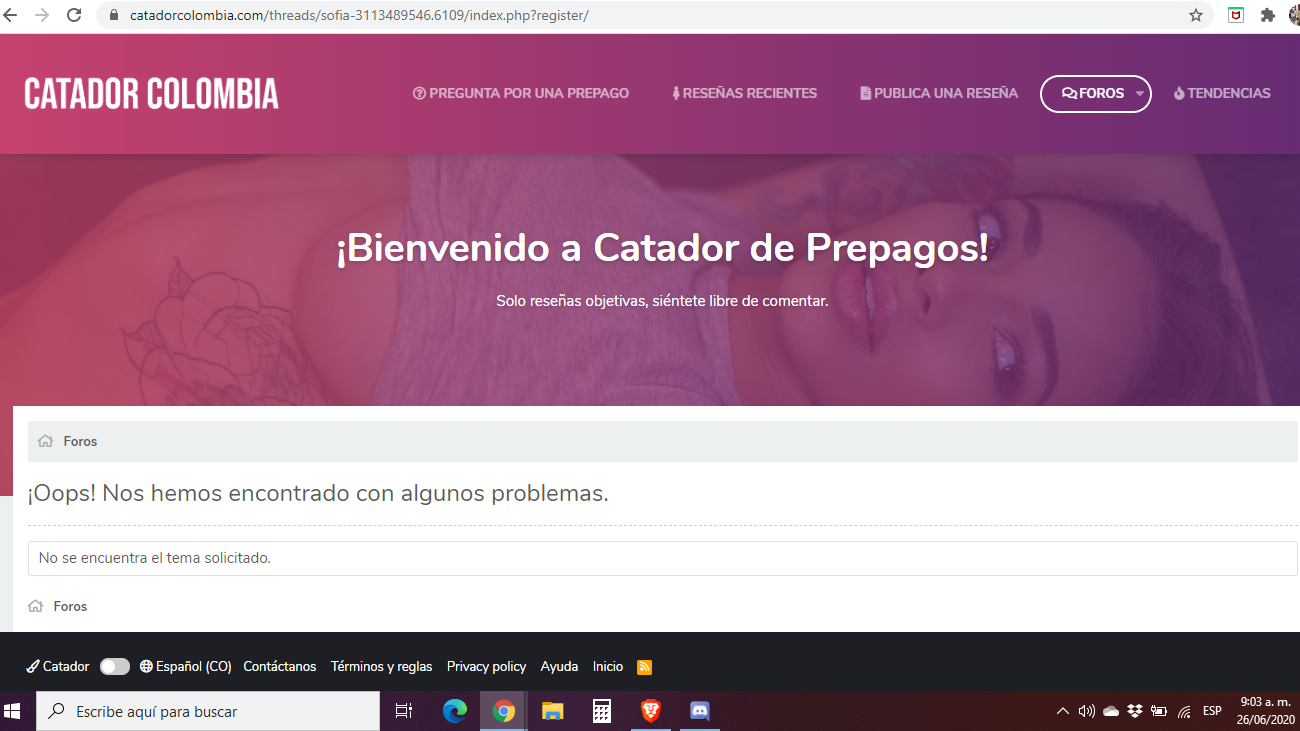The width and height of the screenshot is (1300, 731).
Task: Open File Explorer from the taskbar
Action: (x=553, y=711)
